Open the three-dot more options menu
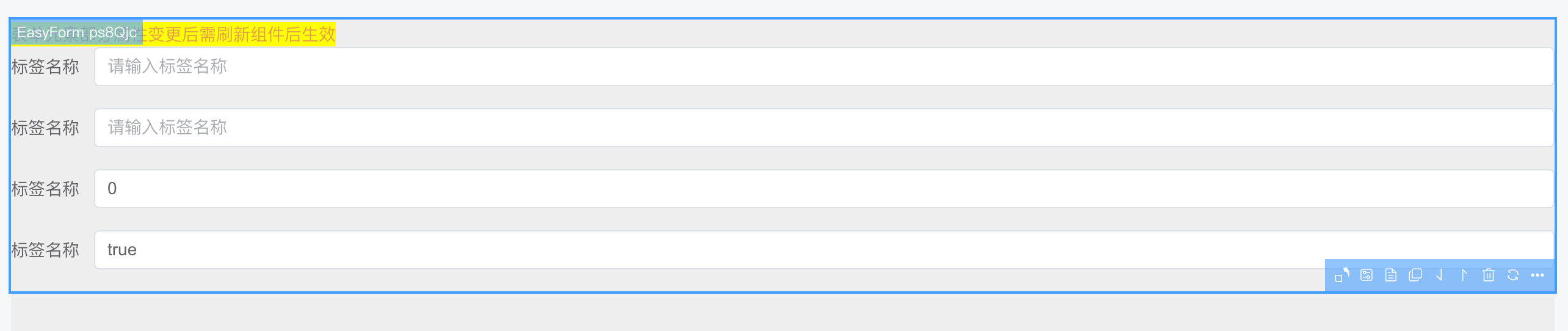 coord(1537,275)
